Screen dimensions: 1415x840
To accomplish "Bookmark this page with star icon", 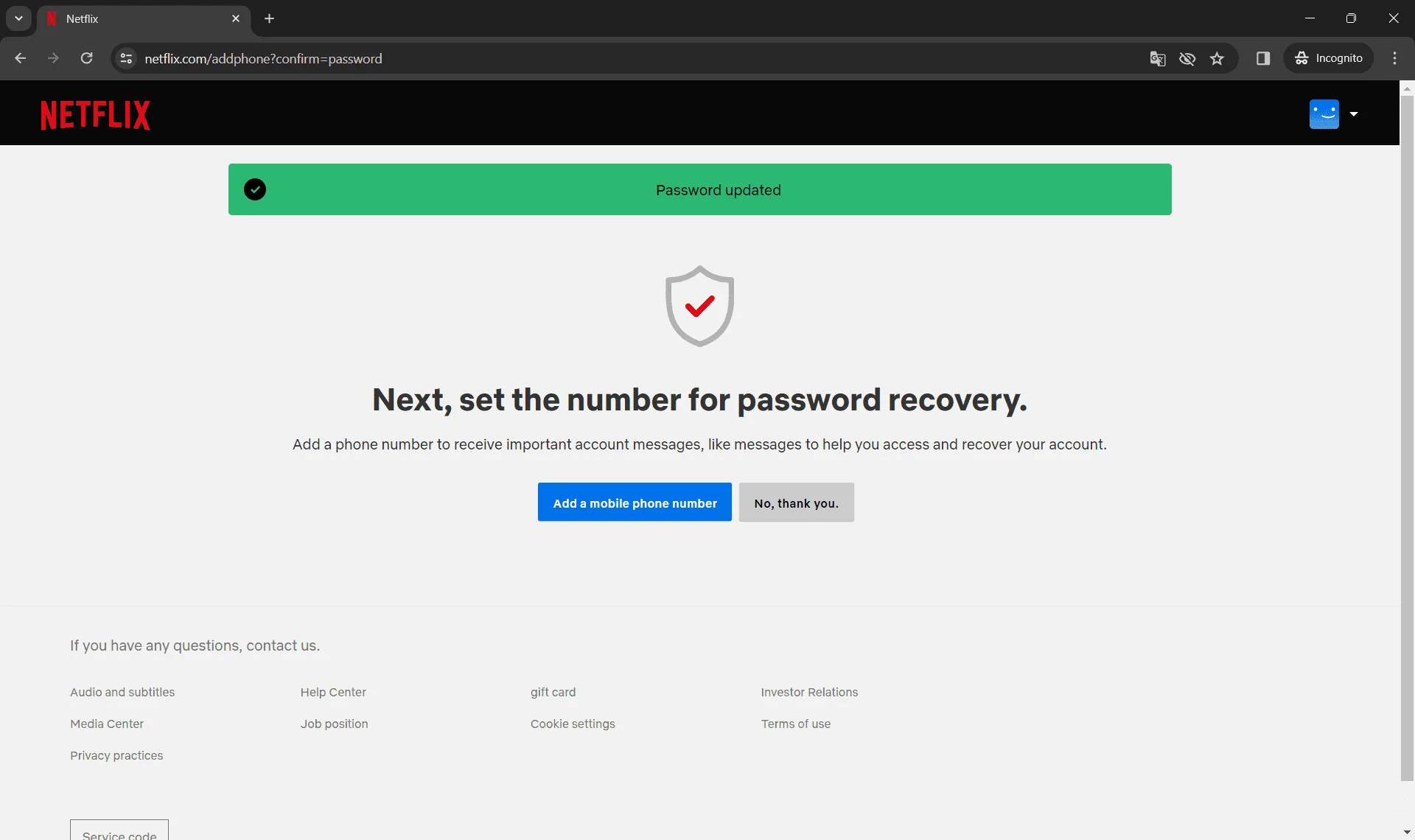I will coord(1217,58).
